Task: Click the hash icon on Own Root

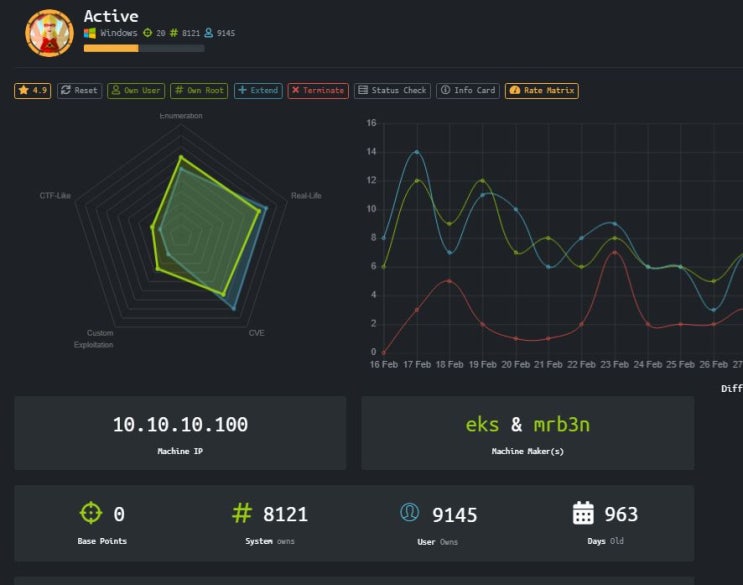Action: (179, 90)
